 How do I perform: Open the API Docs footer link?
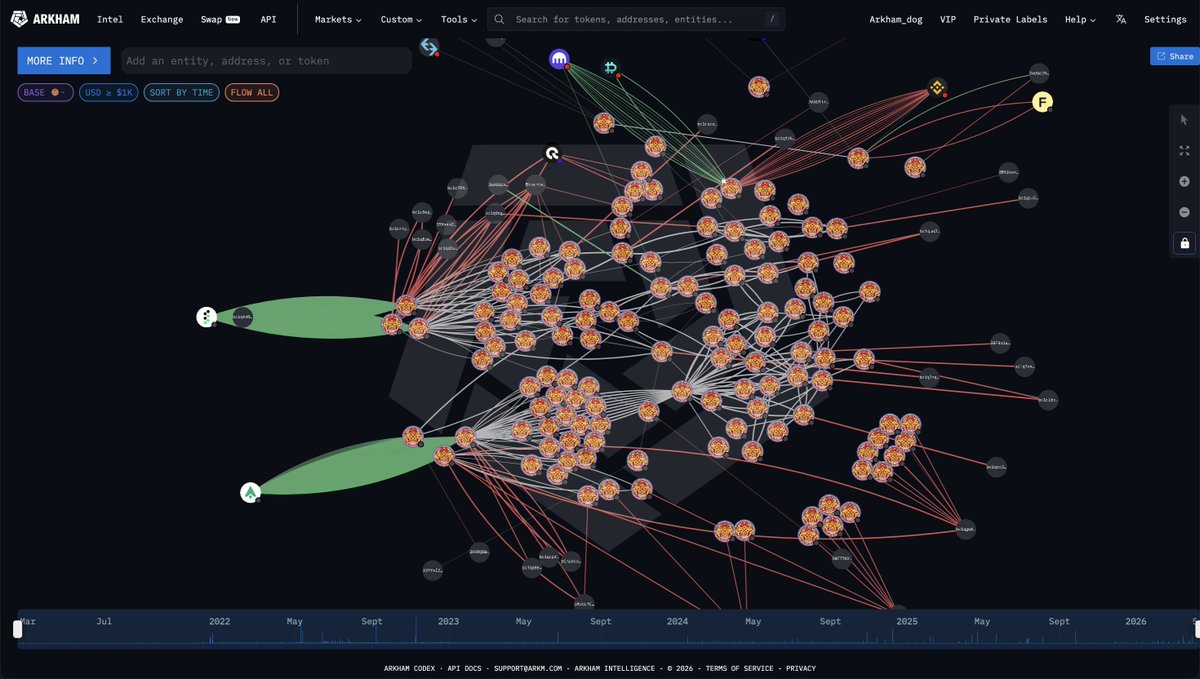click(x=465, y=668)
